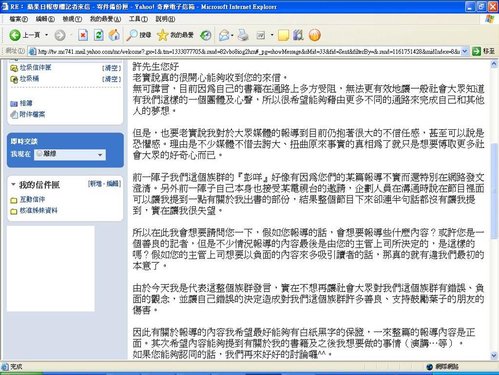Click the Research books toolbar icon

(298, 35)
